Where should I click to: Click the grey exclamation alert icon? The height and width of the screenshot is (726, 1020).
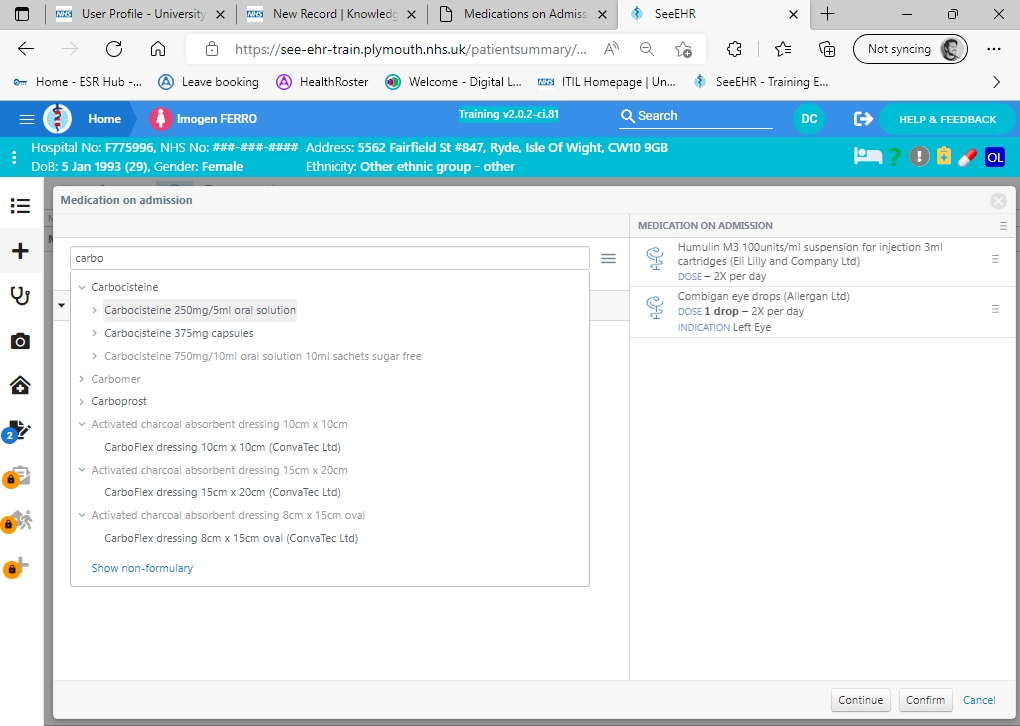[x=919, y=157]
